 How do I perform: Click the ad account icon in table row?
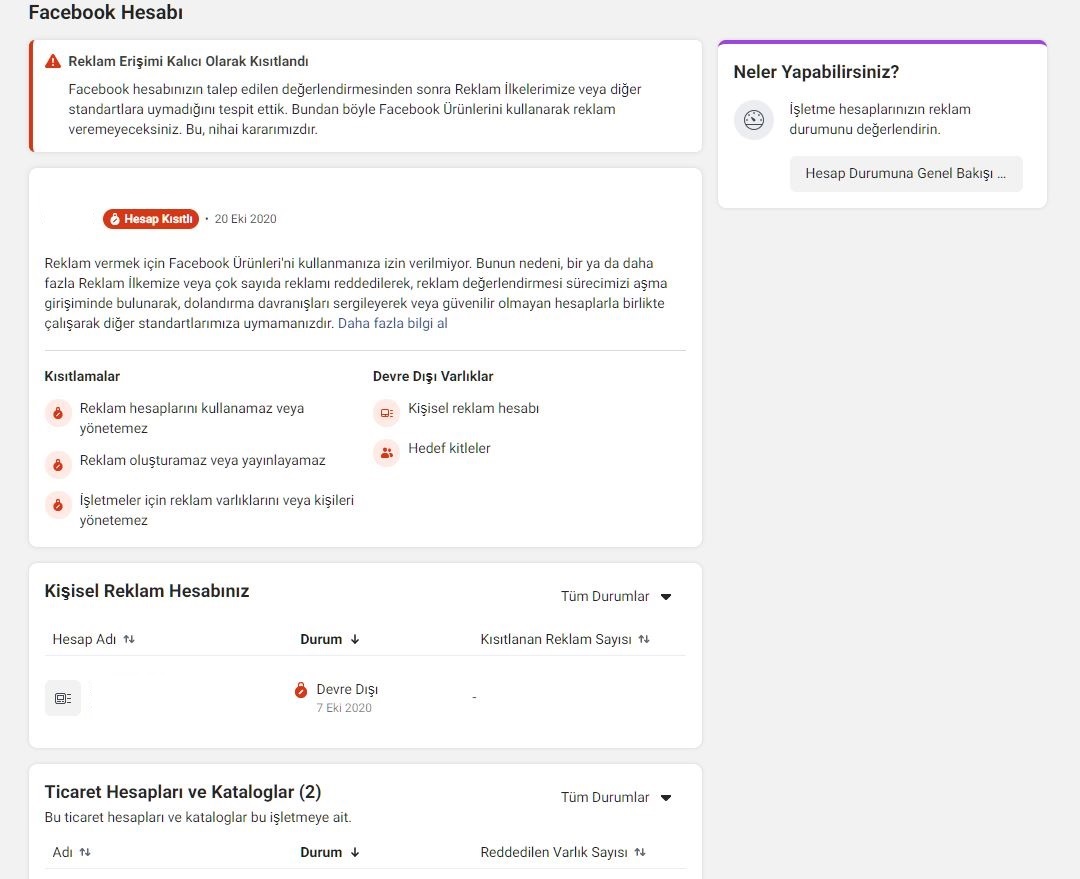[x=63, y=698]
